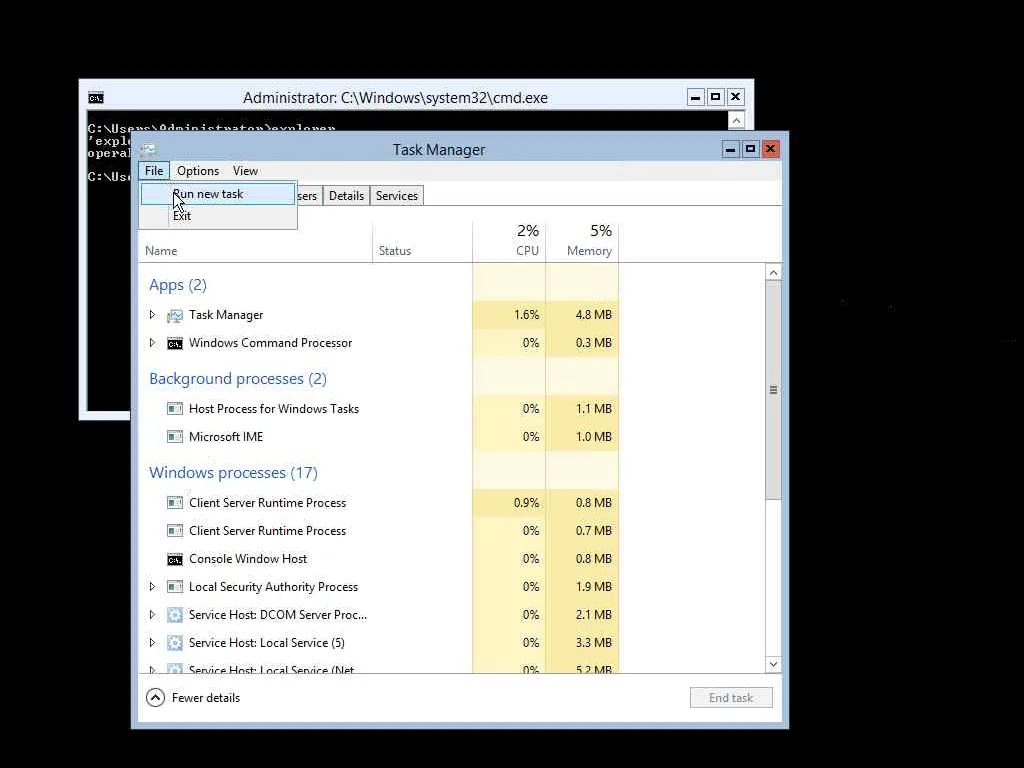
Task: Click the Microsoft IME process icon
Action: [174, 437]
